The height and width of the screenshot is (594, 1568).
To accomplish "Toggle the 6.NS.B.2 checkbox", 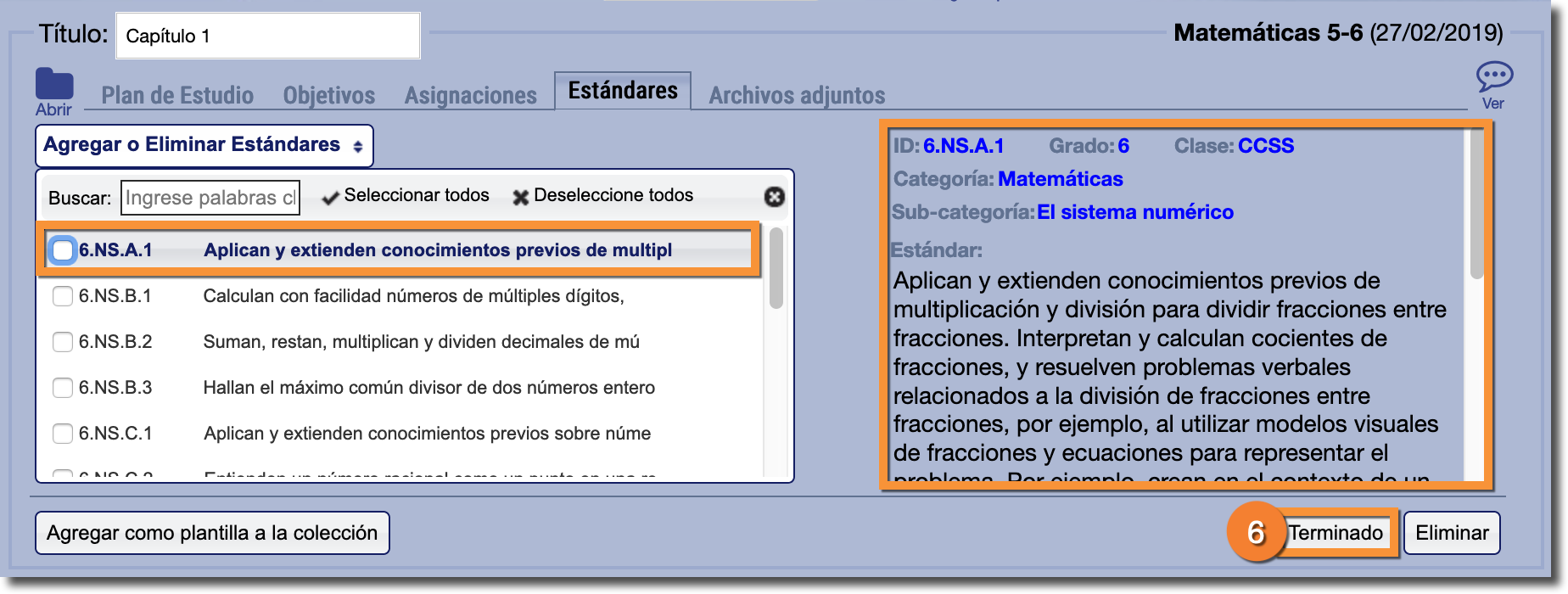I will 63,342.
